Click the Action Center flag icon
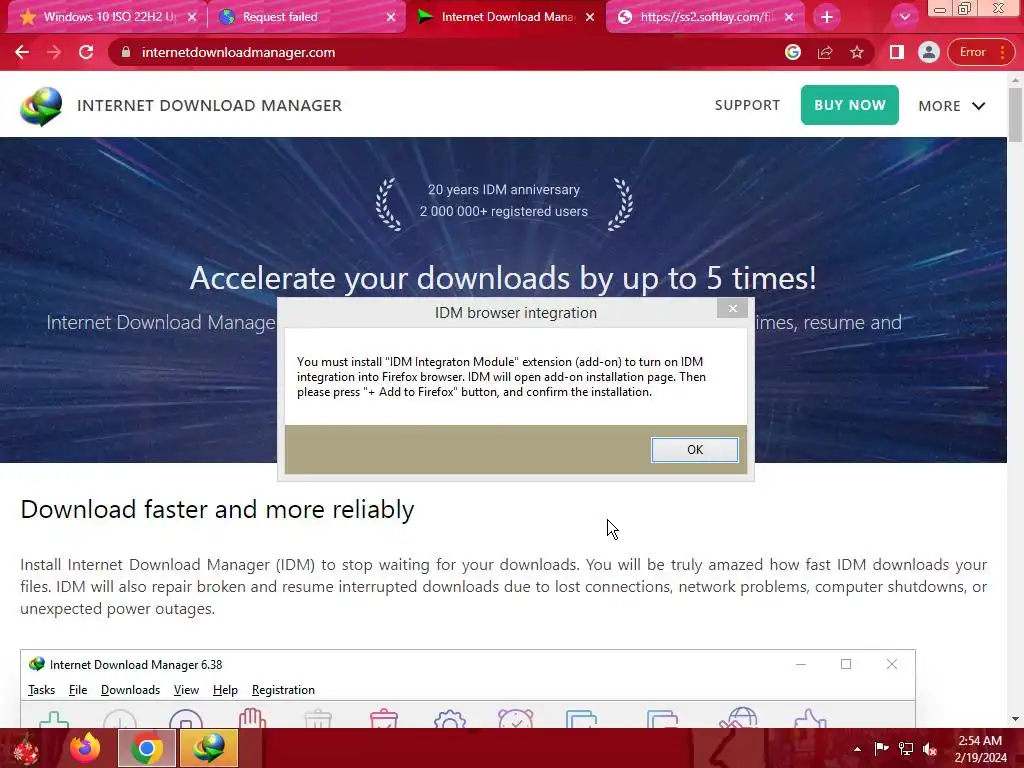Viewport: 1024px width, 768px height. pos(881,748)
